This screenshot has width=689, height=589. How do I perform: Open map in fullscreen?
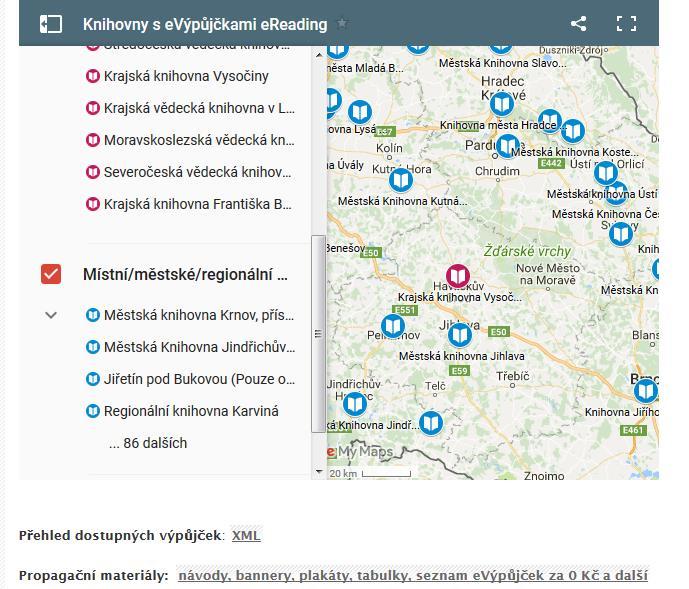point(626,24)
